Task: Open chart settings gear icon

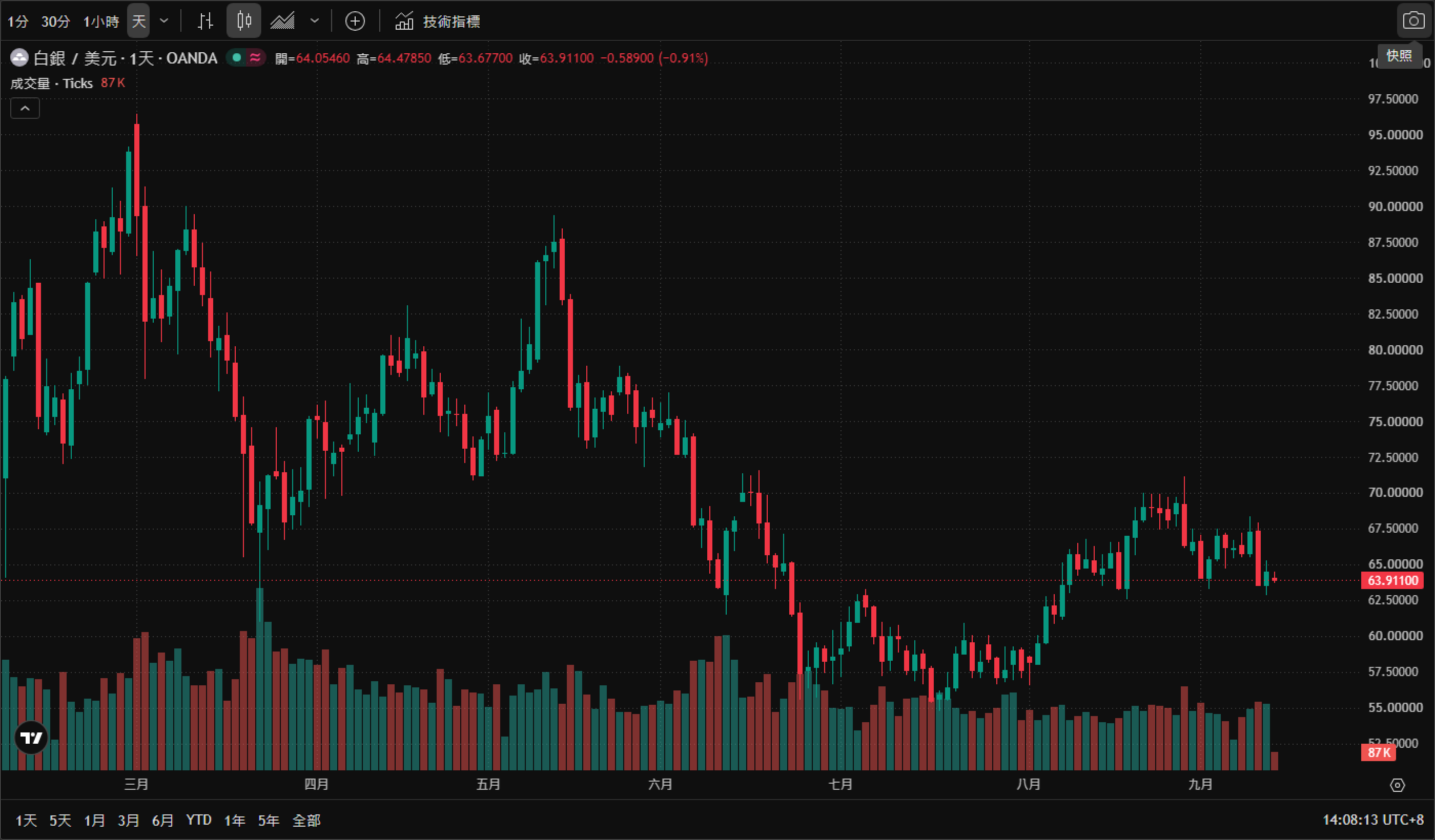Action: (x=1398, y=785)
